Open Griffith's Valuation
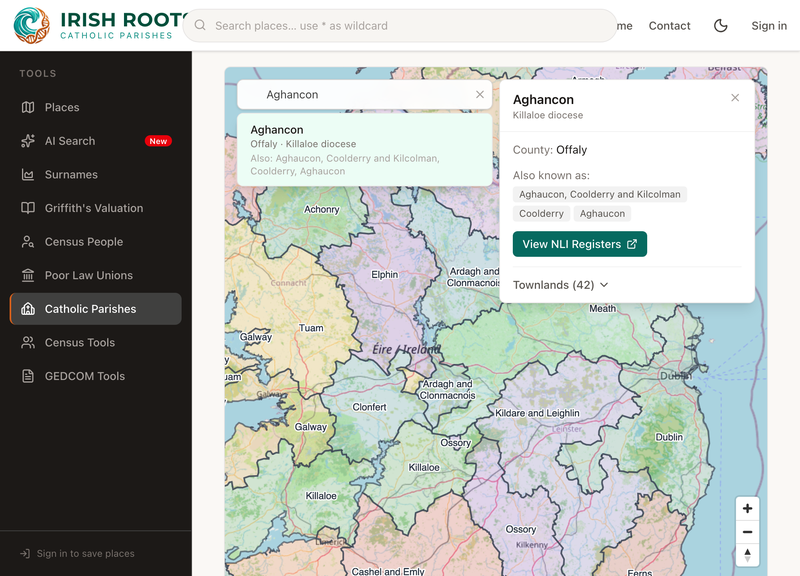 (95, 208)
